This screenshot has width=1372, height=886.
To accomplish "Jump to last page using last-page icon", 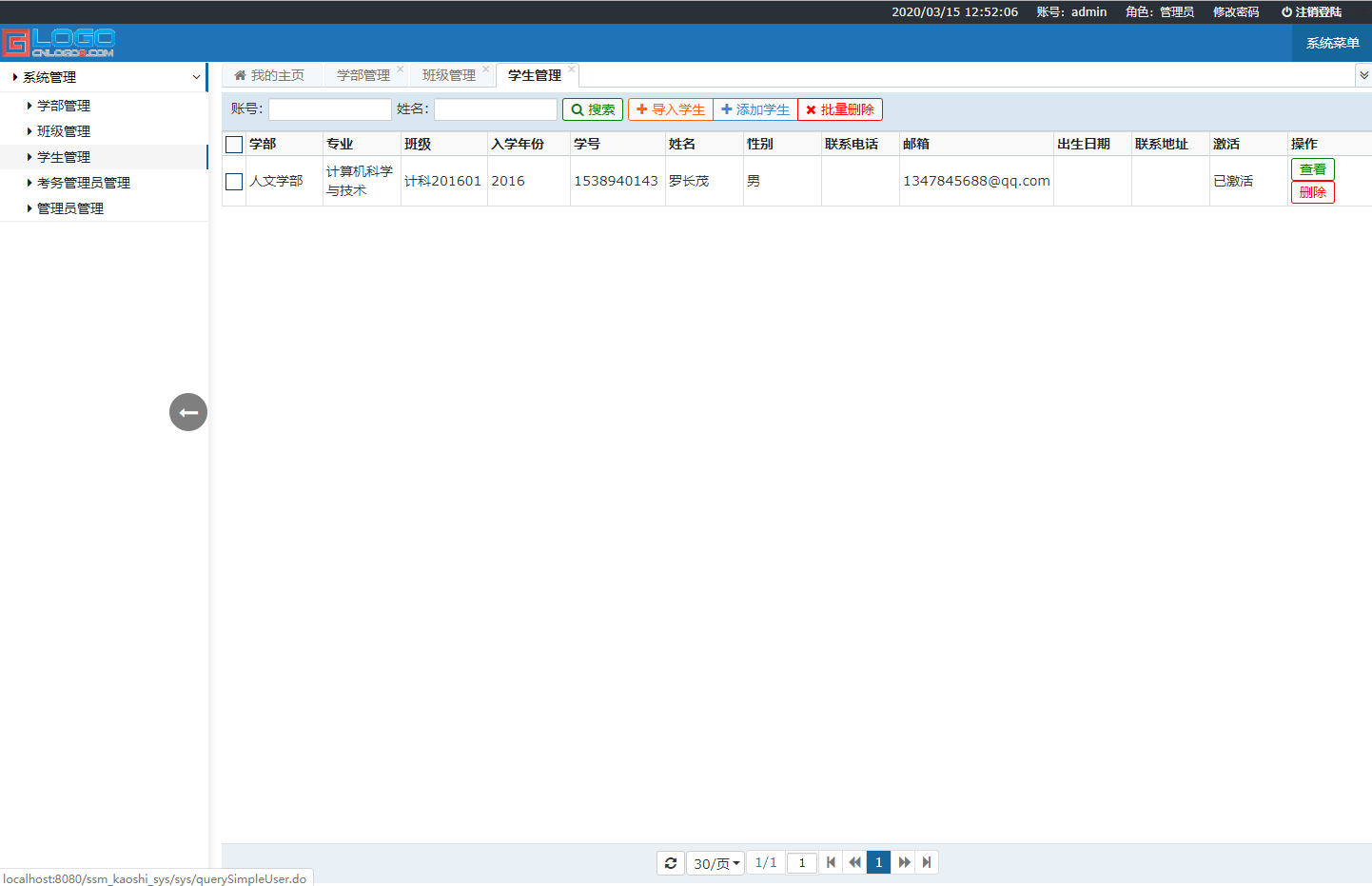I will 927,862.
